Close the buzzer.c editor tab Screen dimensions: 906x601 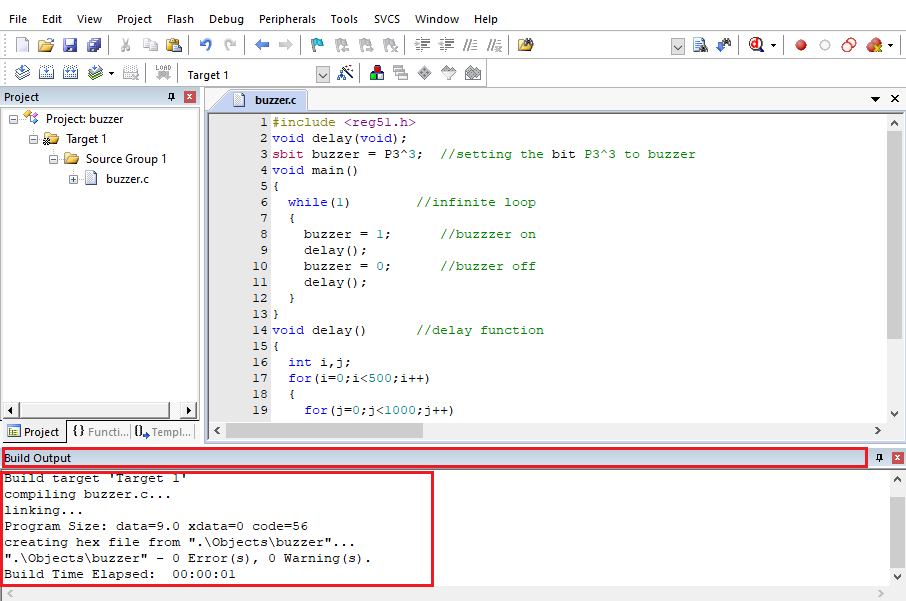[x=894, y=99]
